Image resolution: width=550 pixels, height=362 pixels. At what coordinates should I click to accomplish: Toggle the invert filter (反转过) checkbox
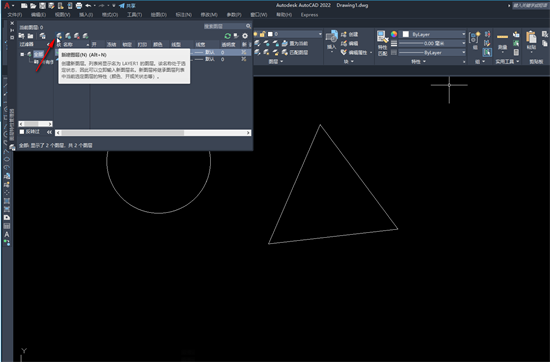pyautogui.click(x=22, y=132)
